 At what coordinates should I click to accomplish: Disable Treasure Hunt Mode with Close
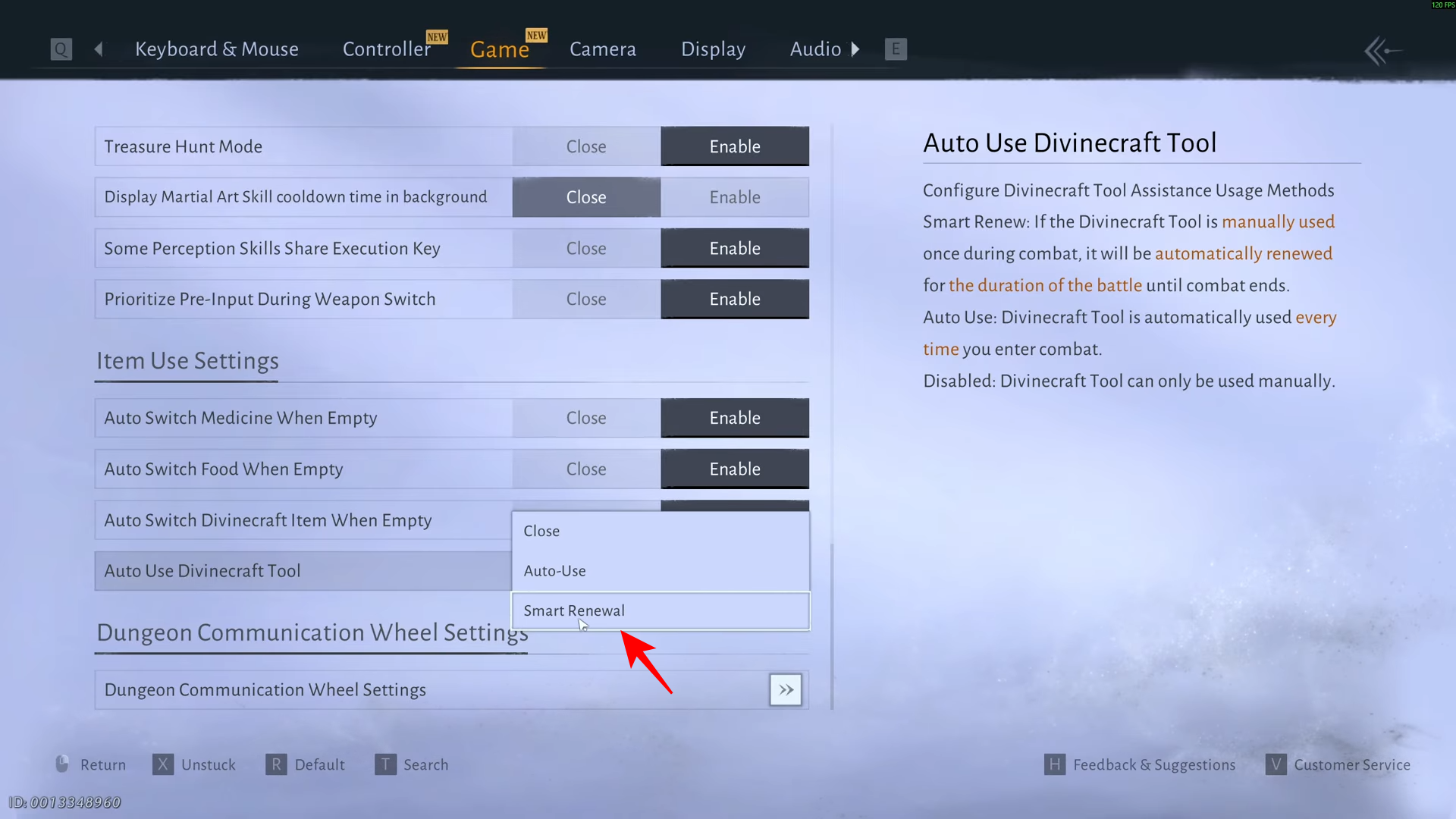click(x=586, y=146)
